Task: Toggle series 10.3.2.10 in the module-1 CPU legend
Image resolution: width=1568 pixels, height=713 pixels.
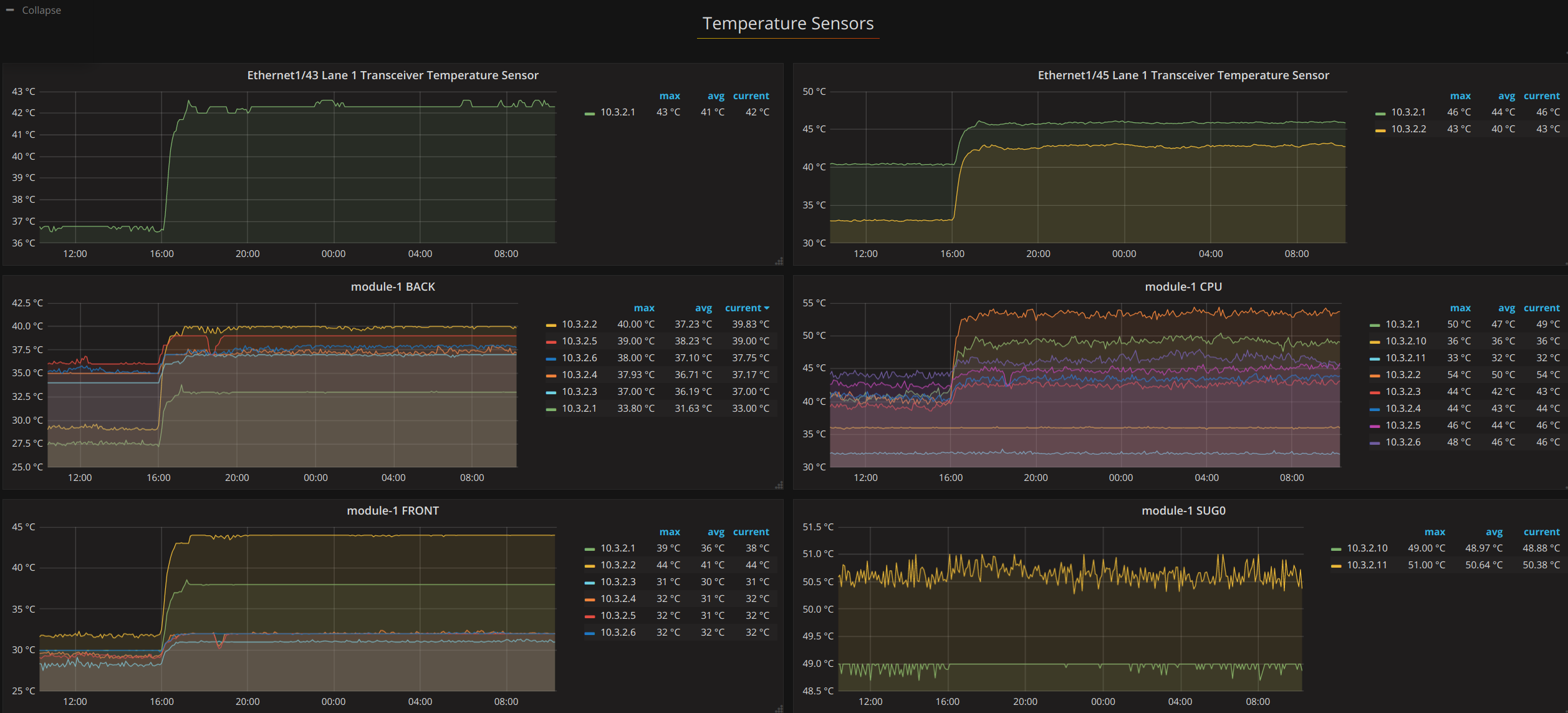Action: (x=1406, y=341)
